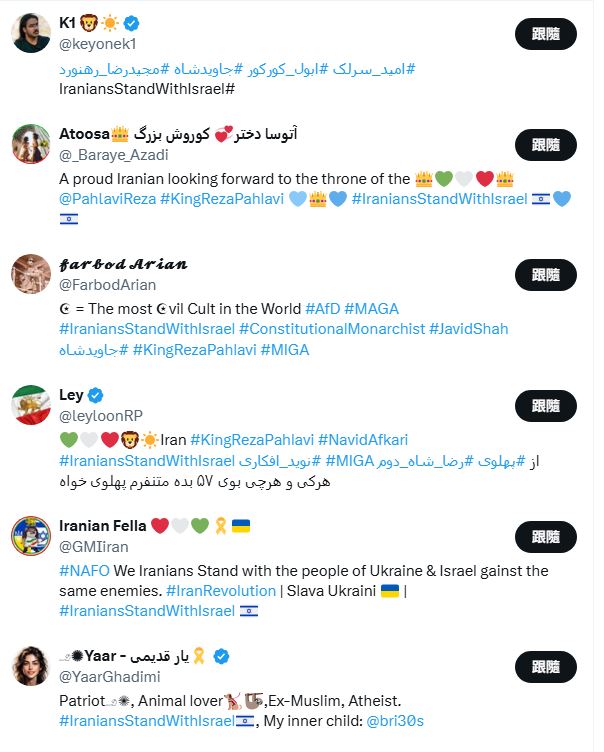Image resolution: width=604 pixels, height=752 pixels.
Task: Click K1's blue verified badge
Action: pyautogui.click(x=130, y=24)
